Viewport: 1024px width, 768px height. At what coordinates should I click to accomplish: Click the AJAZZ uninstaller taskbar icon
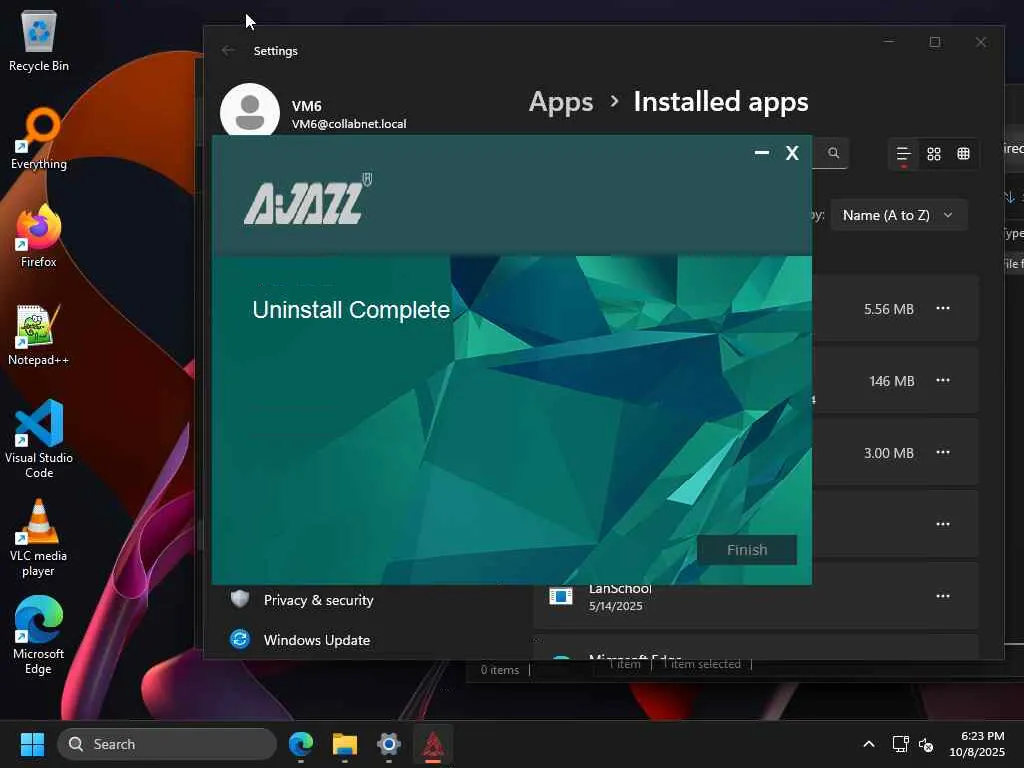[432, 744]
